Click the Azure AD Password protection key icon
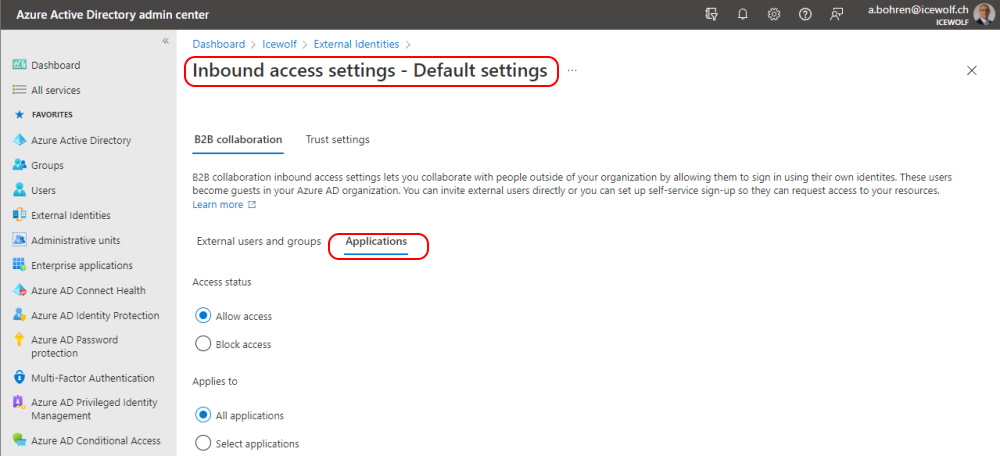The height and width of the screenshot is (456, 1000). pos(19,340)
